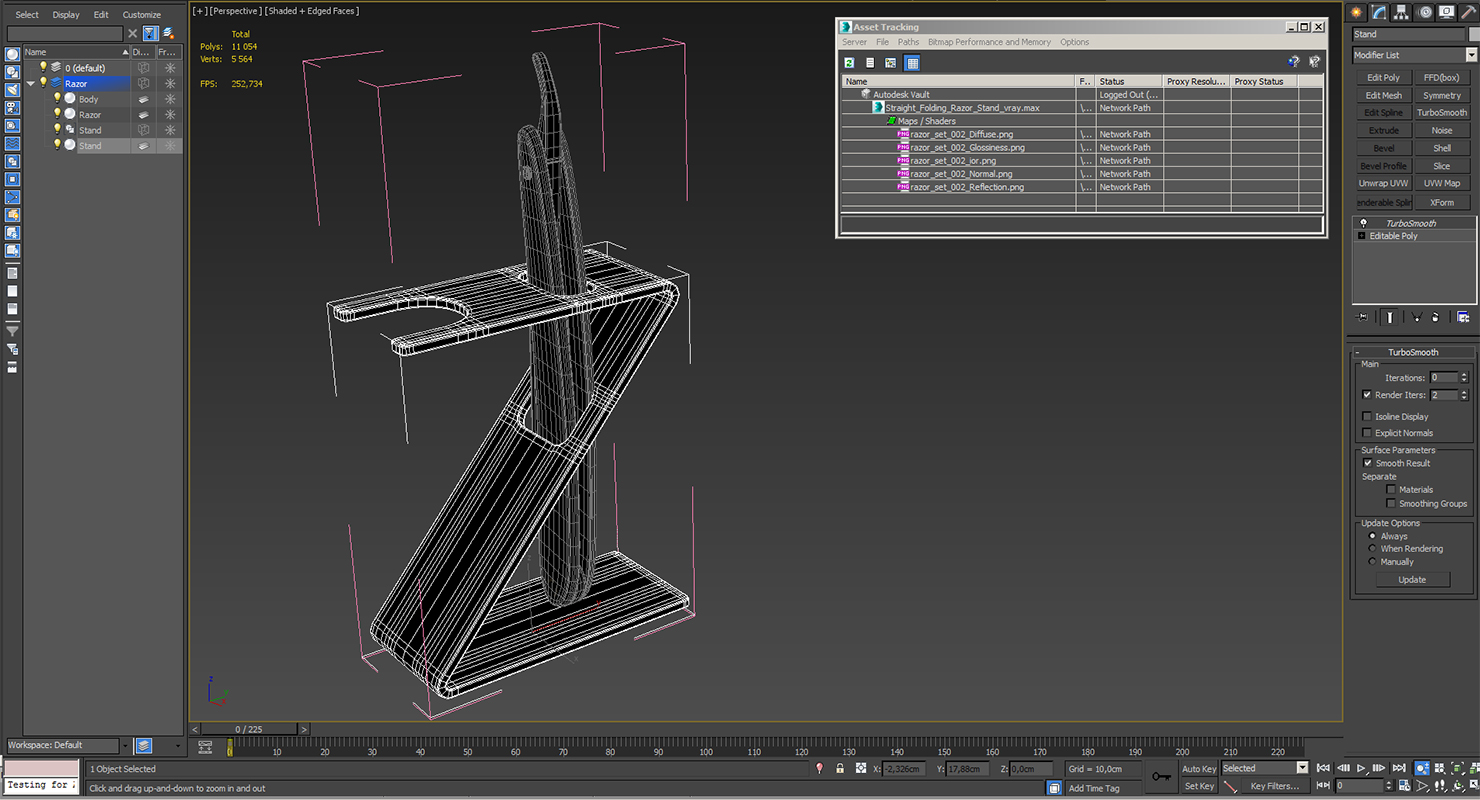Open the Create command panel tab

coord(1357,12)
